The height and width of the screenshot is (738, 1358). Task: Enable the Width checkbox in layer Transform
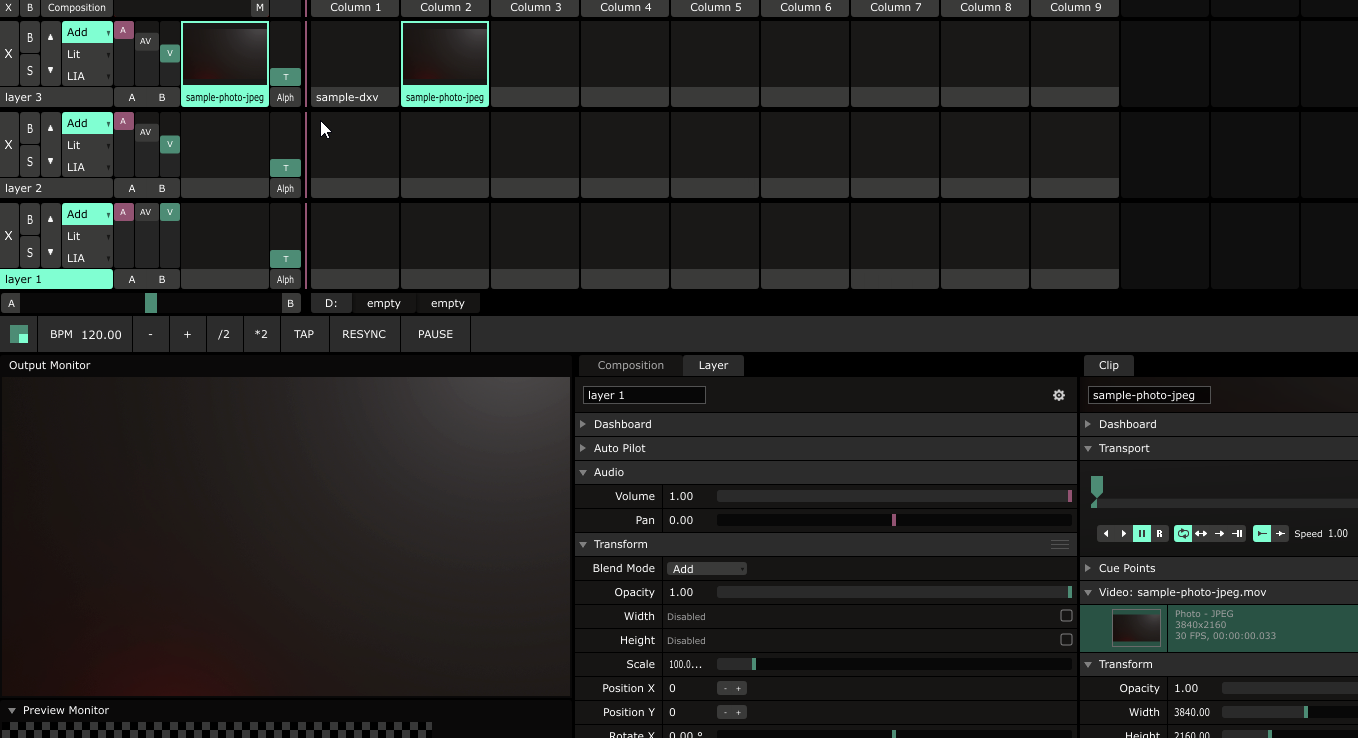click(x=1066, y=616)
